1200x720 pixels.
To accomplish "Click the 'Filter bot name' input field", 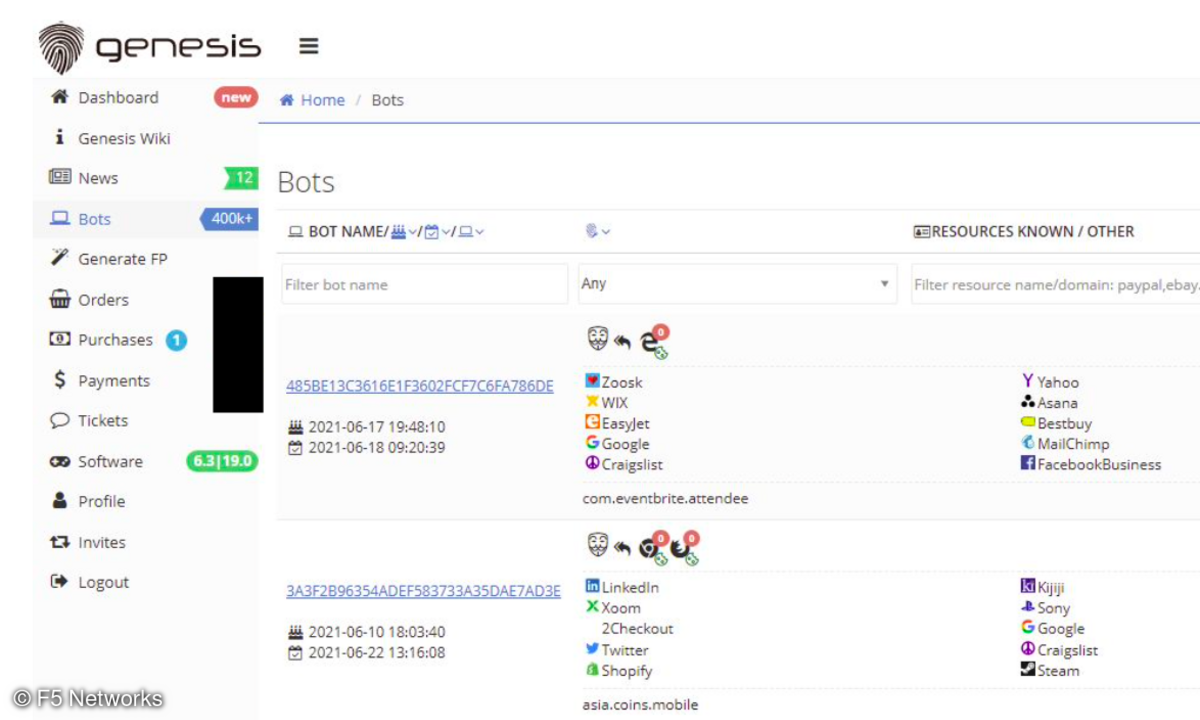I will pyautogui.click(x=425, y=284).
